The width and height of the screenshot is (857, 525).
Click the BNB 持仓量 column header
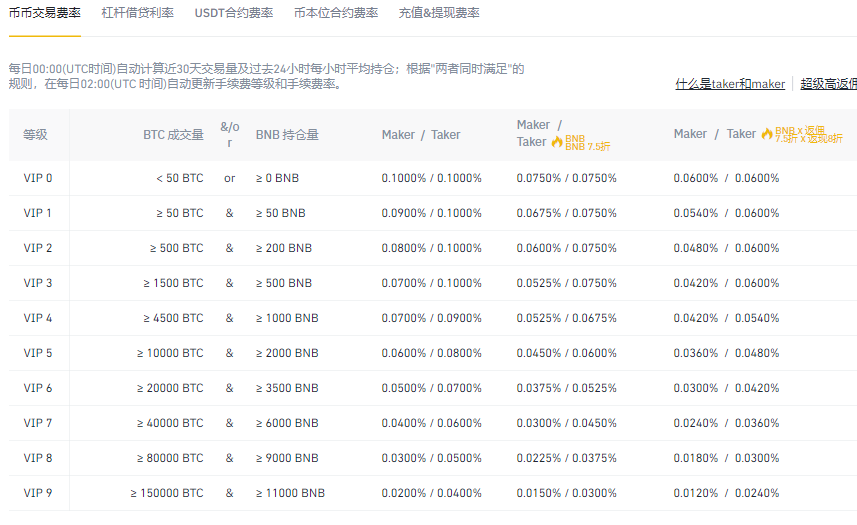pyautogui.click(x=287, y=134)
